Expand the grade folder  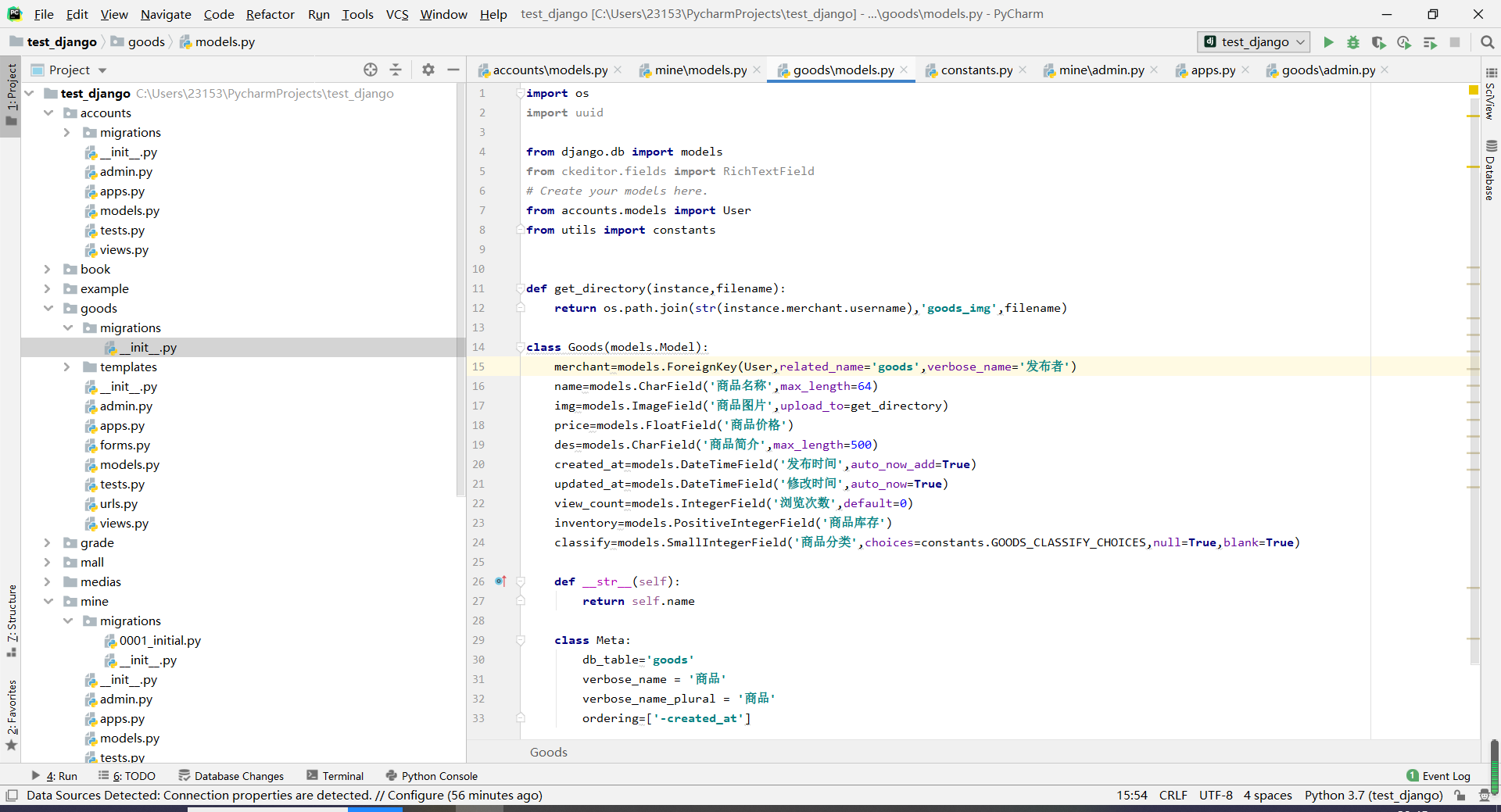48,542
